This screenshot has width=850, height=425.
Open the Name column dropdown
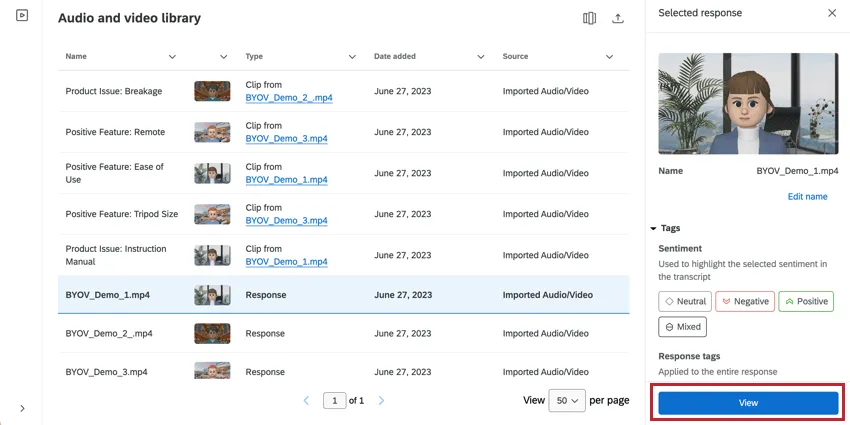coord(173,57)
